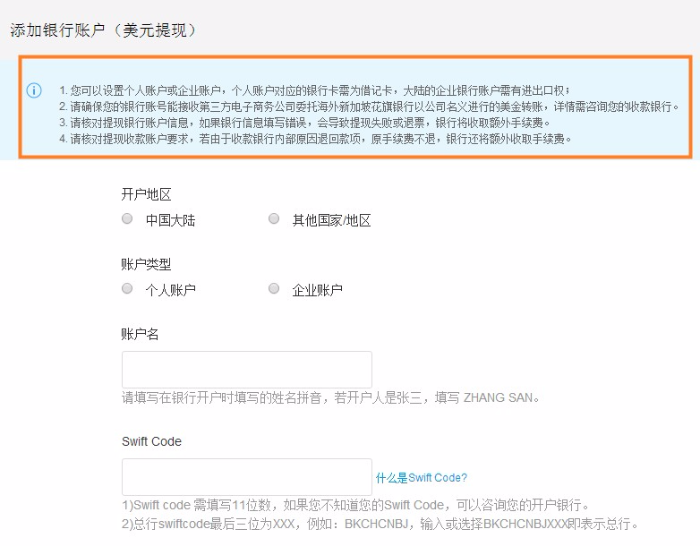Click into the Swift Code input box

[x=246, y=477]
